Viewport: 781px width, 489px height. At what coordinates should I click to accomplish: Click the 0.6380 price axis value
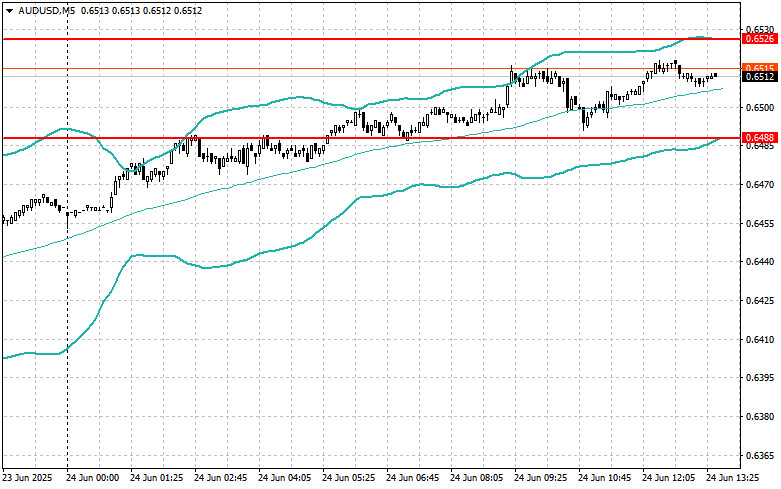click(760, 417)
